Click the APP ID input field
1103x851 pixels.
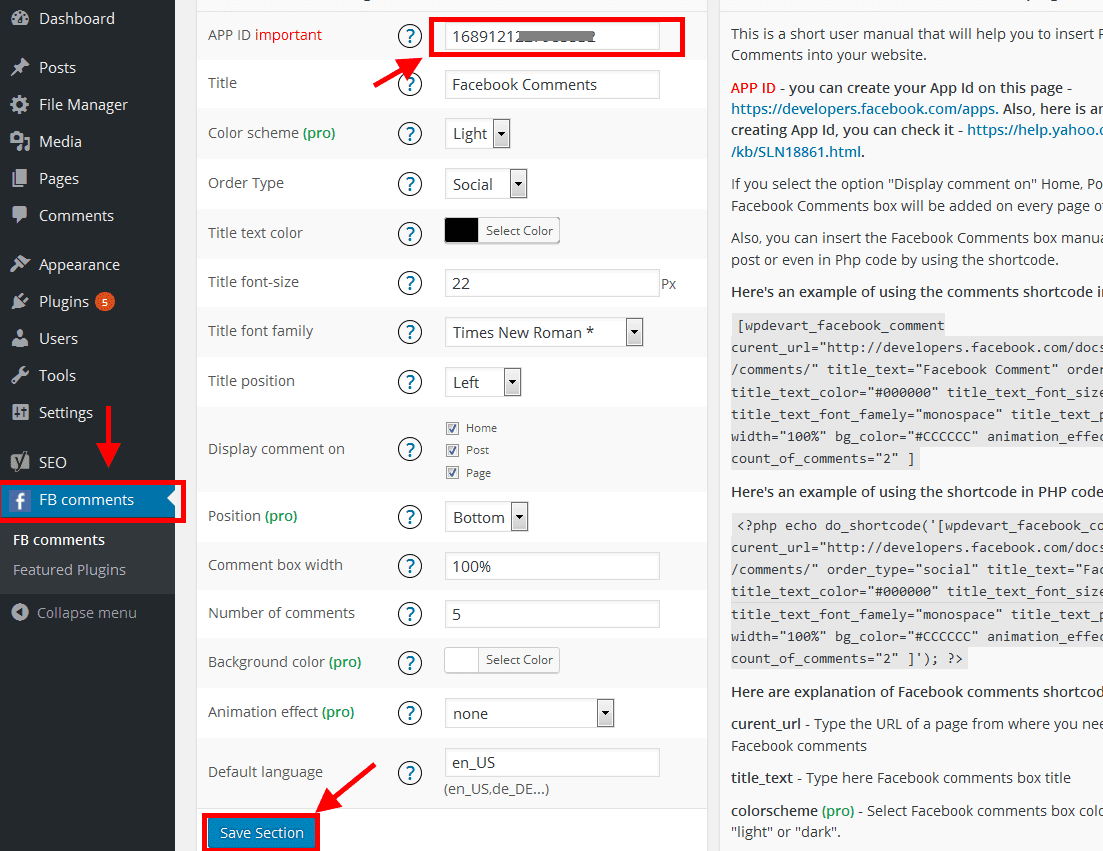tap(555, 35)
